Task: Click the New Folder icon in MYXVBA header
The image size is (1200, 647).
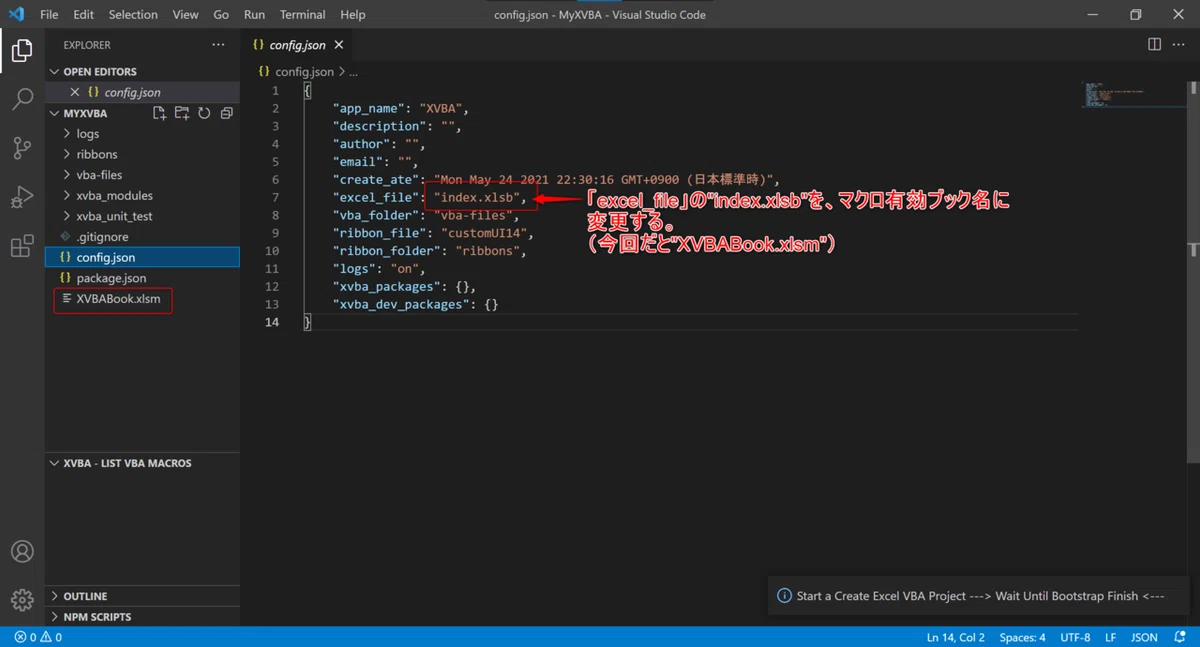Action: 182,114
